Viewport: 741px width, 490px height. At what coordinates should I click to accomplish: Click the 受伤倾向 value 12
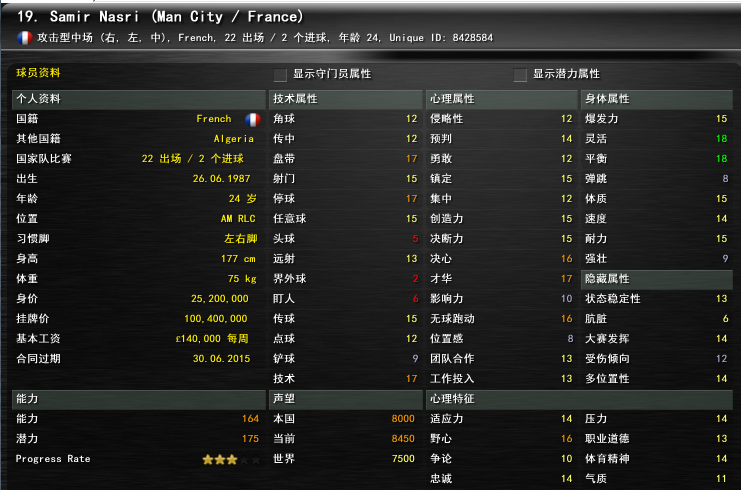click(x=722, y=359)
